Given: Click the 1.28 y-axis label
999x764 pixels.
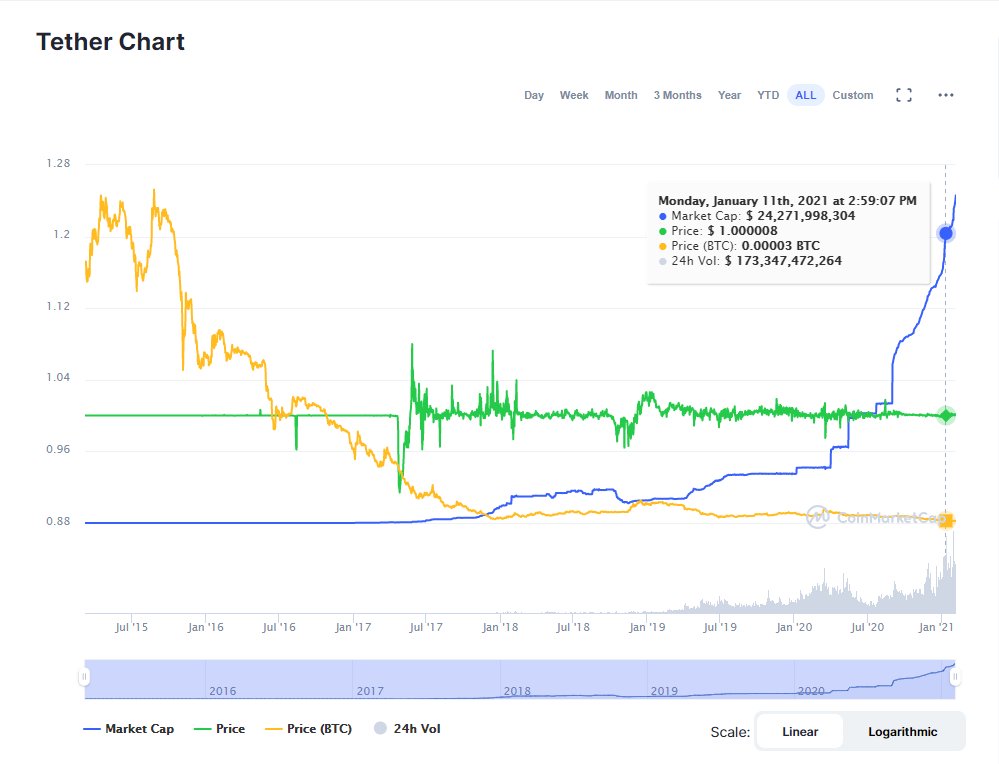Looking at the screenshot, I should point(58,163).
